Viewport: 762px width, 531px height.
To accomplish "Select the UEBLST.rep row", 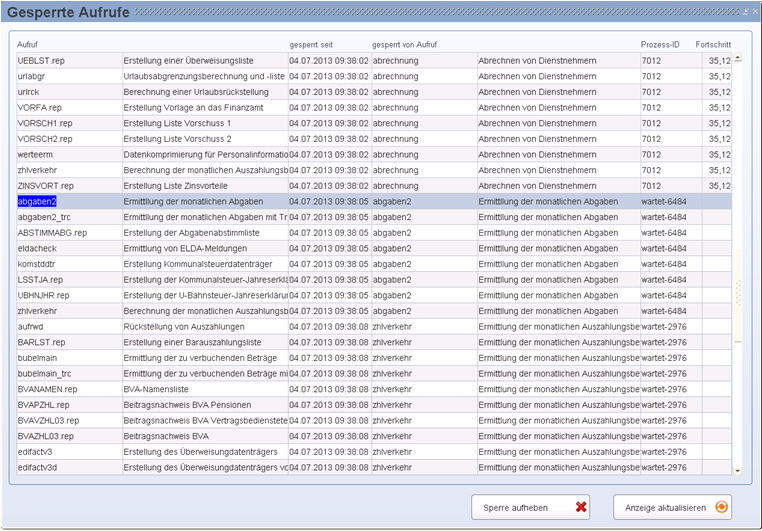I will (374, 61).
